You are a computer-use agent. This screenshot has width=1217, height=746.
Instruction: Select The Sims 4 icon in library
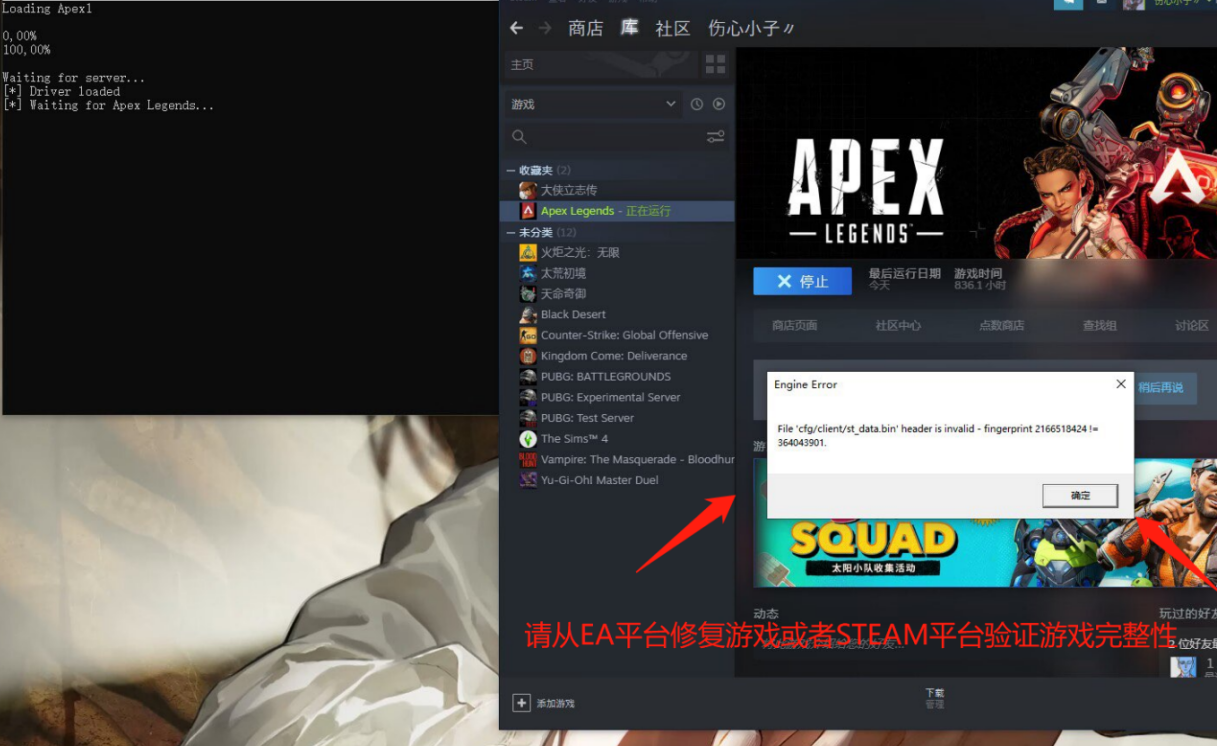tap(528, 439)
